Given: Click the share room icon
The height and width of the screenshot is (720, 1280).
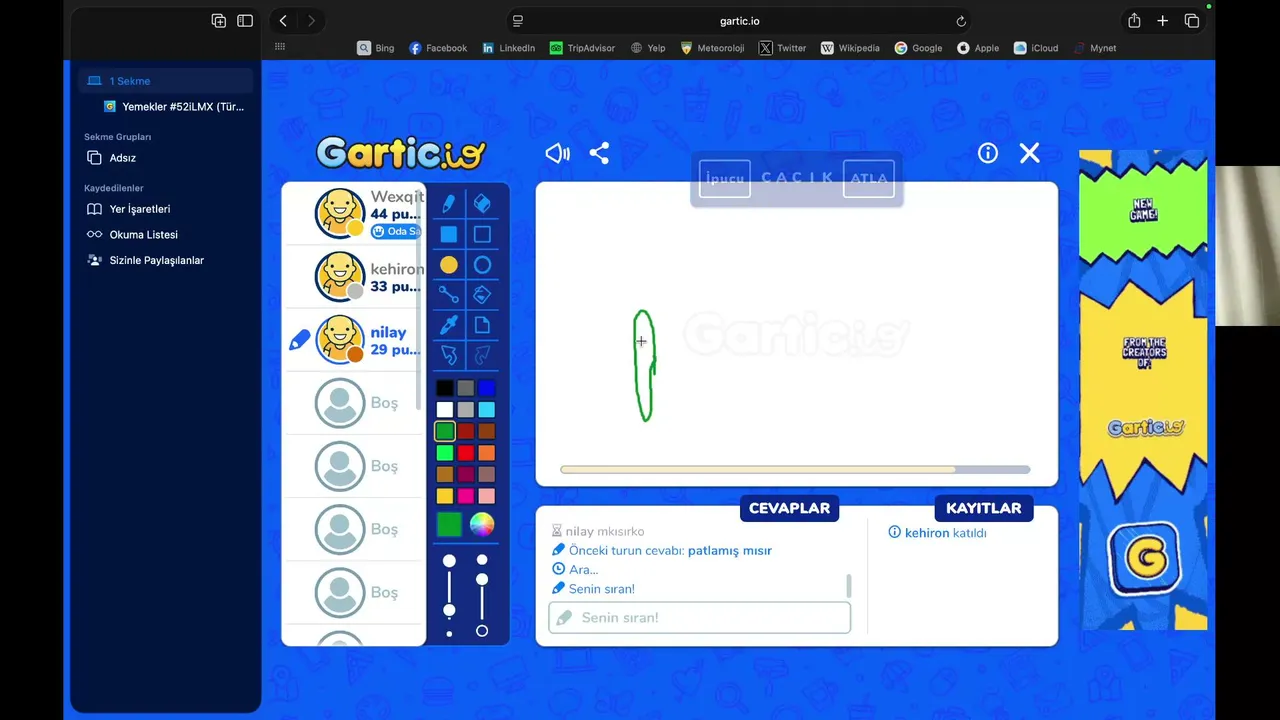Looking at the screenshot, I should pos(599,153).
